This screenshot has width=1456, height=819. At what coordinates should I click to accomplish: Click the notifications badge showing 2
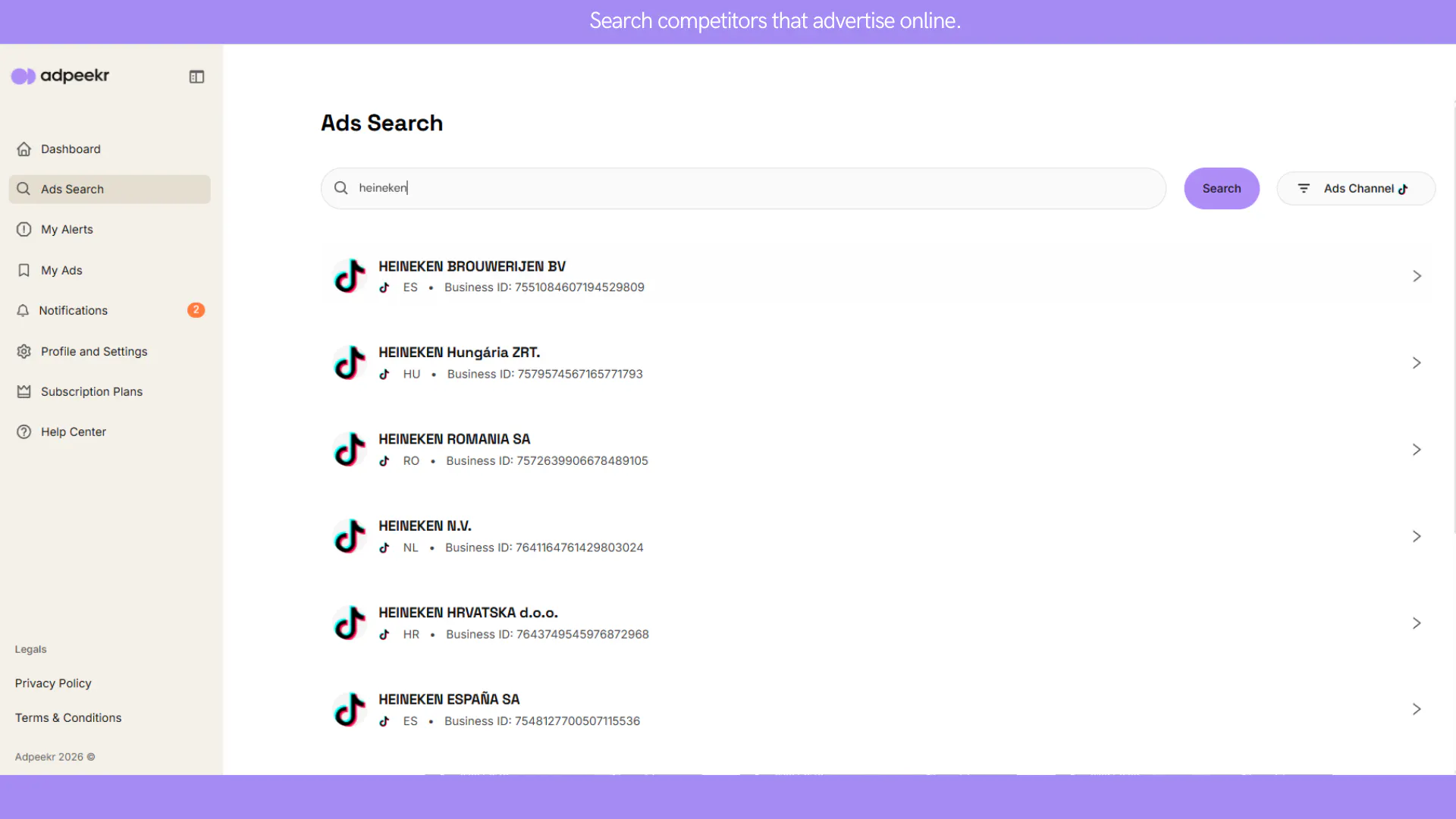click(196, 310)
